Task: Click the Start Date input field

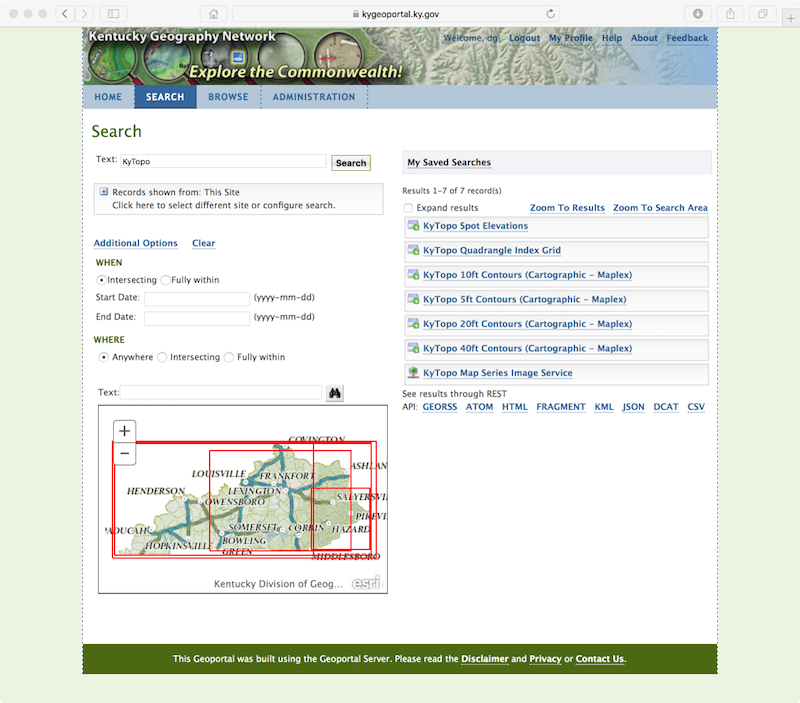Action: (197, 298)
